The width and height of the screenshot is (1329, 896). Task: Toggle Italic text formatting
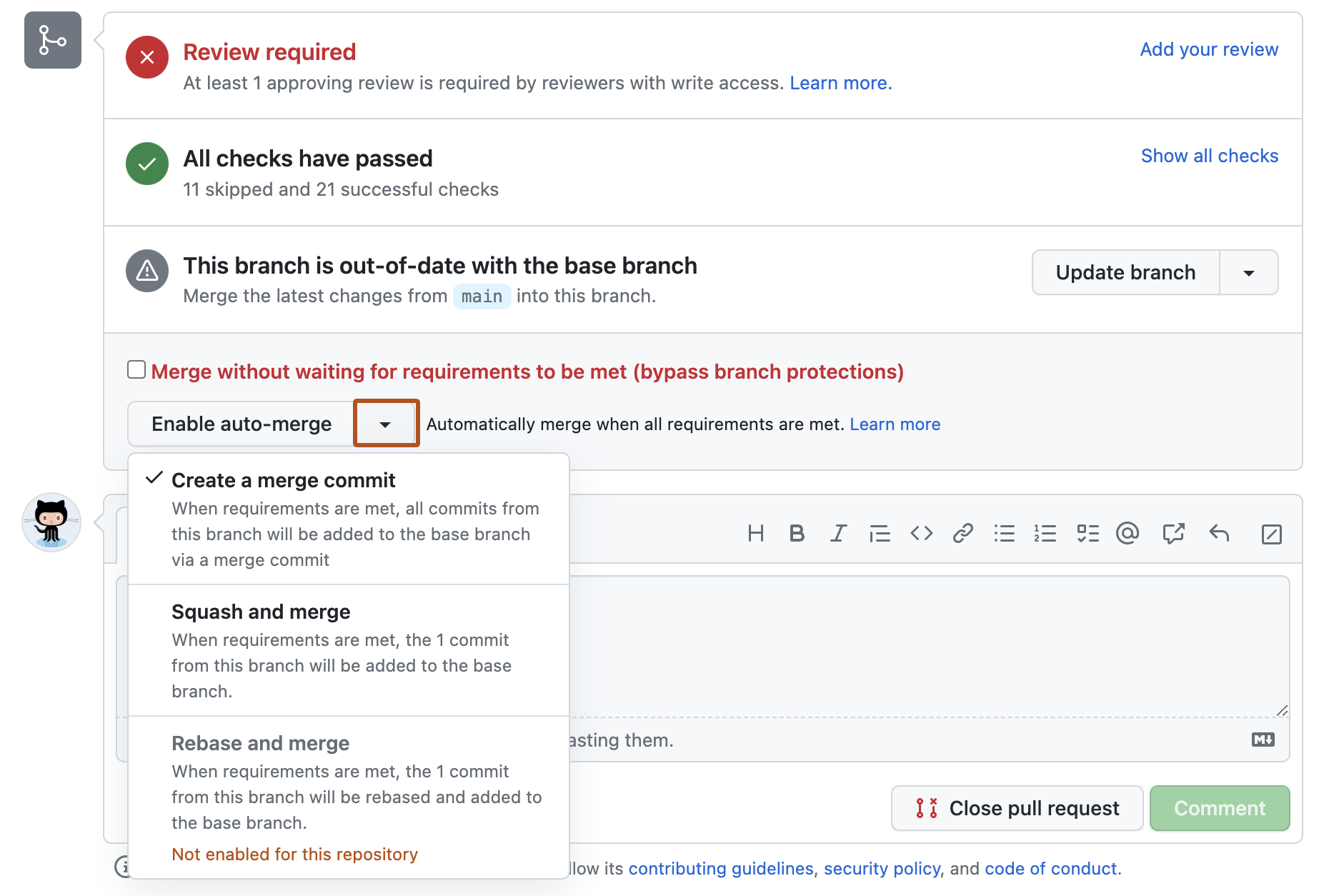click(x=837, y=532)
